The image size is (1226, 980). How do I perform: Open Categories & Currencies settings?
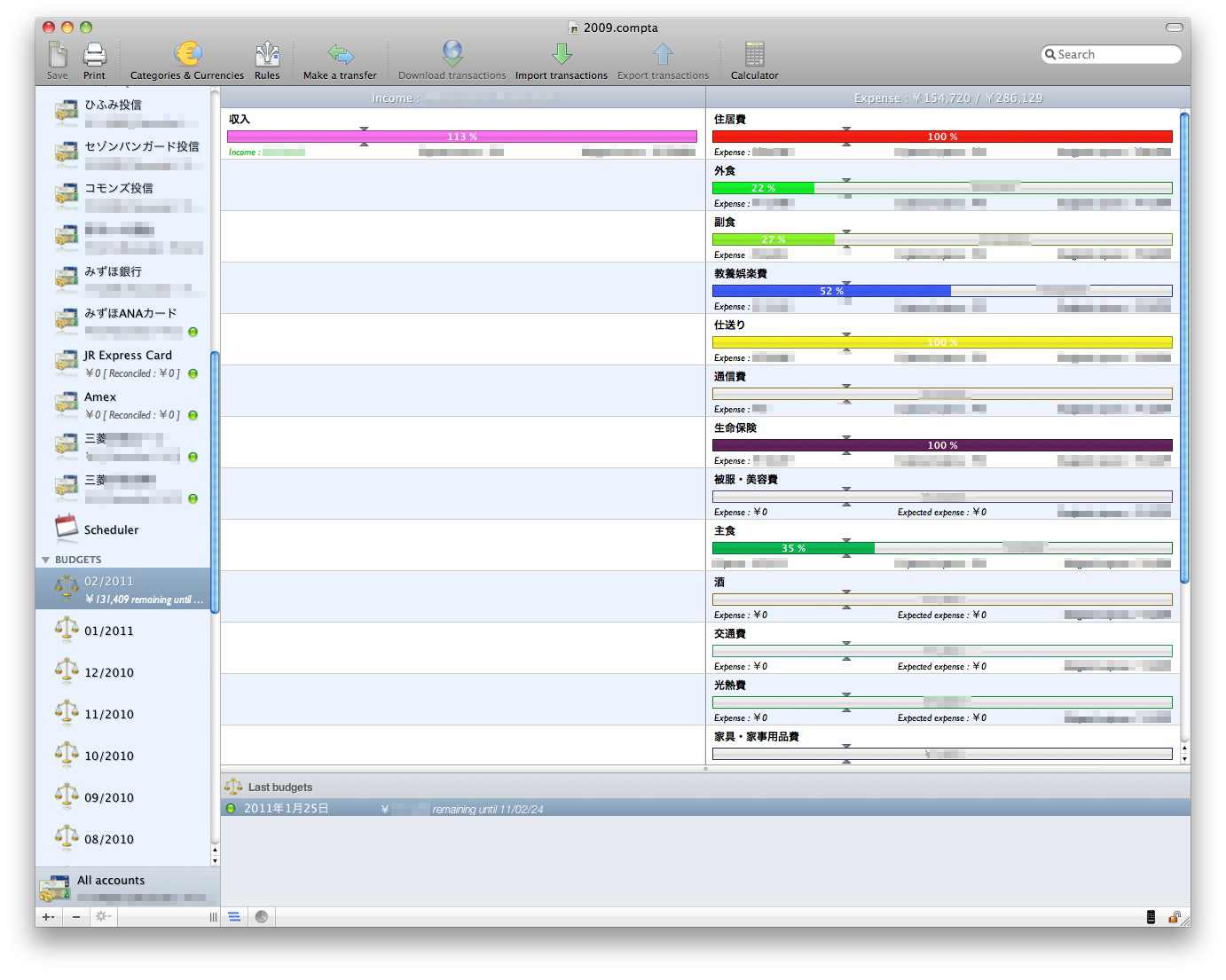(187, 56)
